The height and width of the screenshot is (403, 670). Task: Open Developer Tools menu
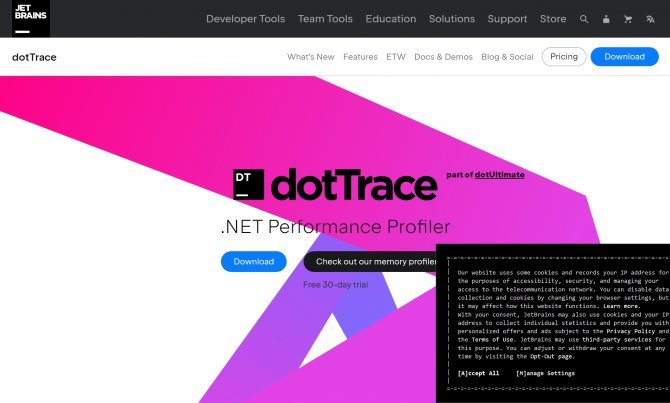[x=245, y=19]
